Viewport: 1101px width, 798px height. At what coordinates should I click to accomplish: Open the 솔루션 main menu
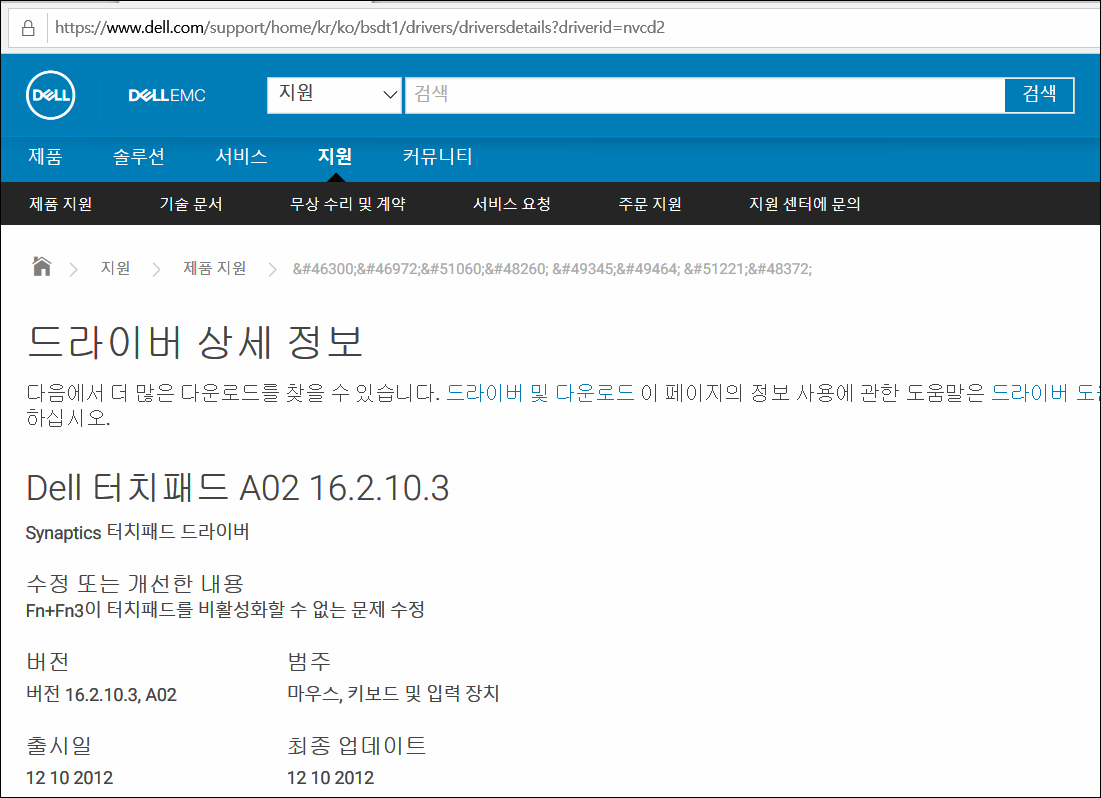(x=139, y=156)
